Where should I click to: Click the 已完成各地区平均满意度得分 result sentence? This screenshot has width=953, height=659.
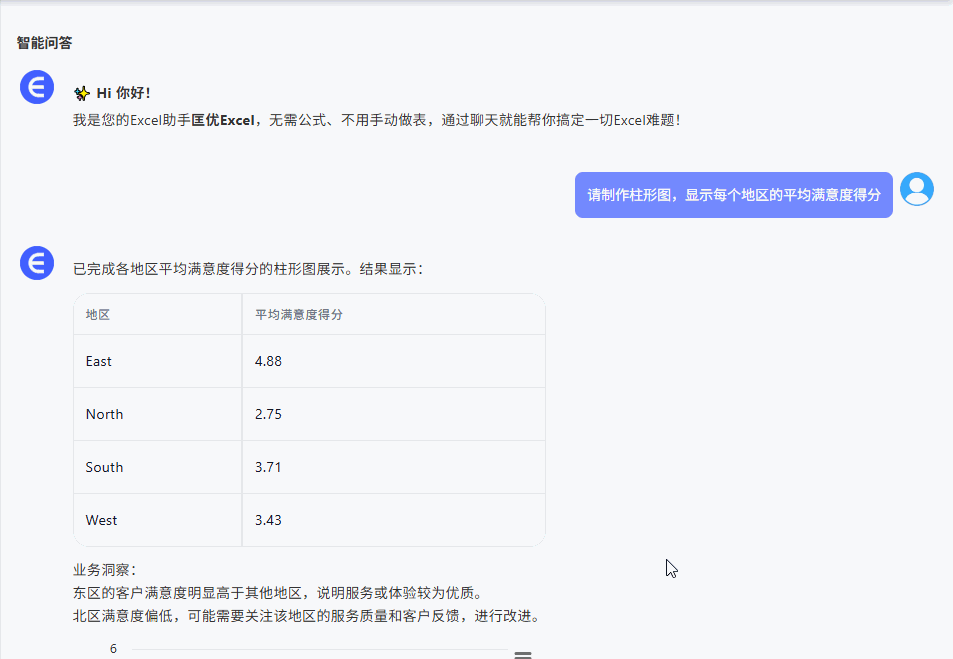[248, 269]
